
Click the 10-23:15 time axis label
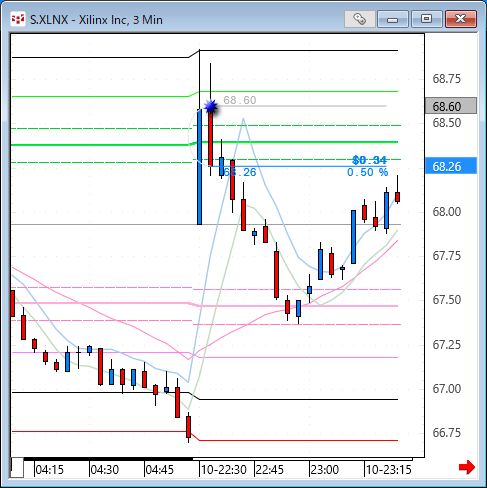pos(389,470)
